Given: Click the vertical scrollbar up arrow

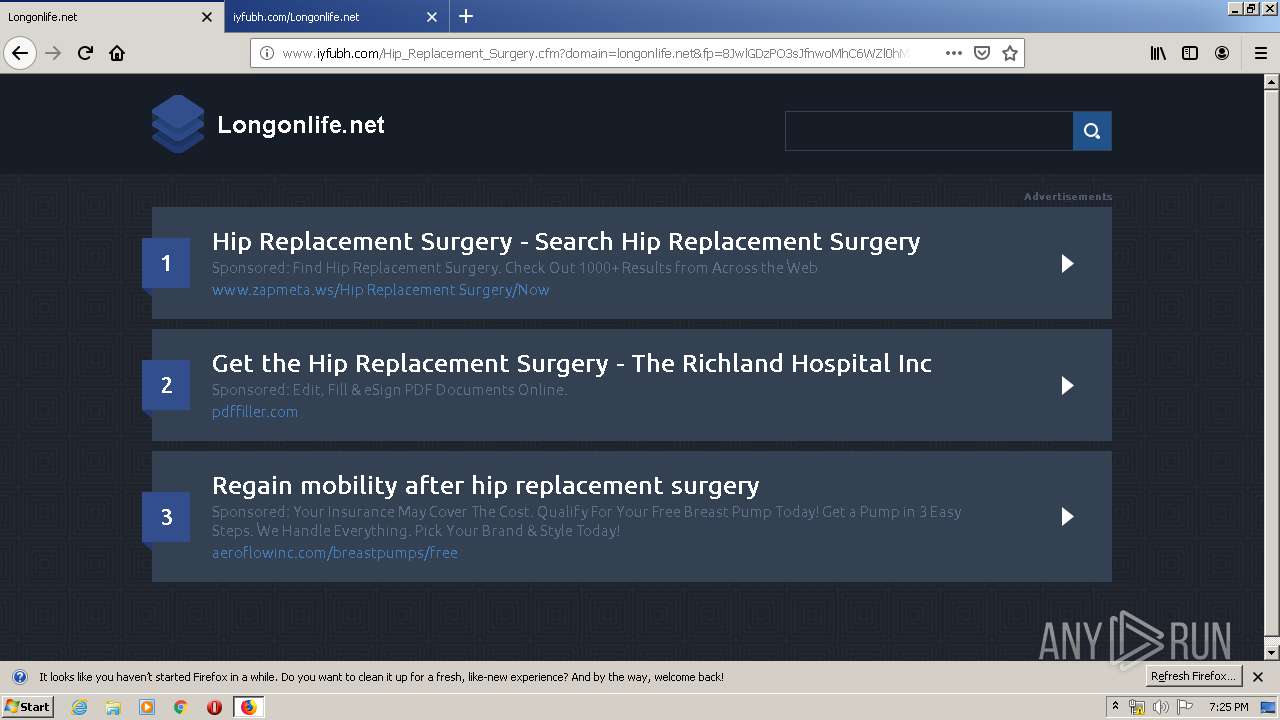Looking at the screenshot, I should [x=1272, y=82].
